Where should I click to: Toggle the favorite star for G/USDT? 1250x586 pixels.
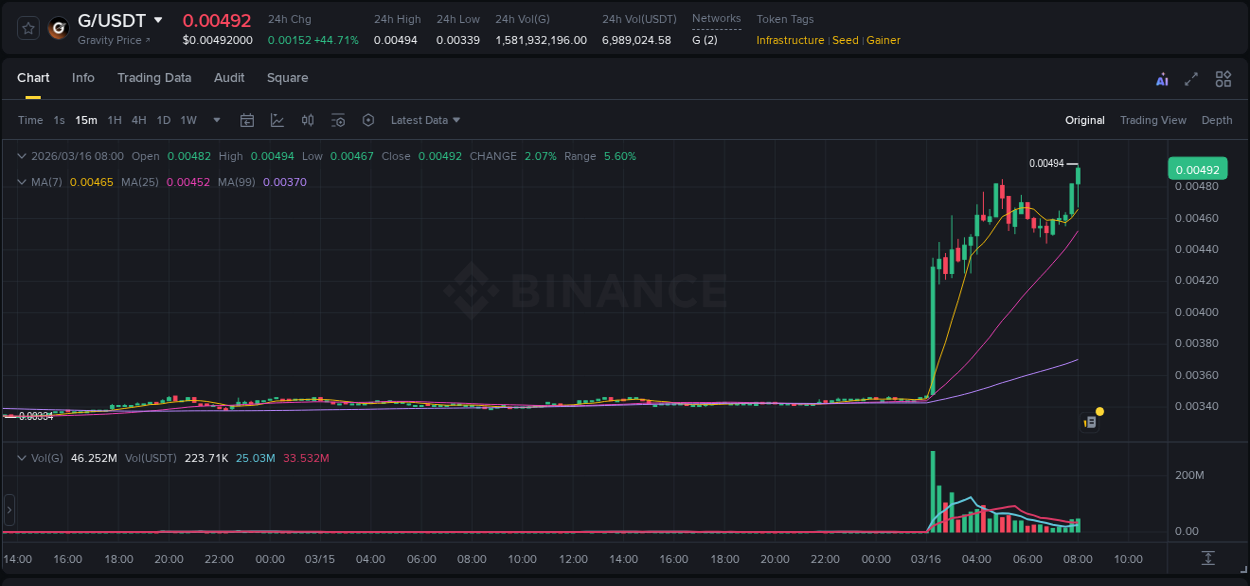[28, 28]
